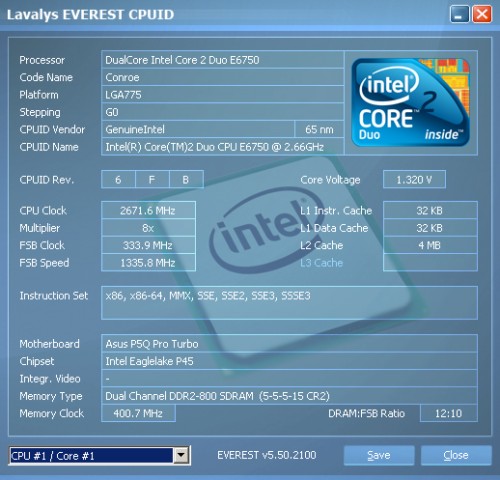Image resolution: width=500 pixels, height=480 pixels.
Task: Click the 333.9 MHz FSB clock value
Action: (148, 245)
